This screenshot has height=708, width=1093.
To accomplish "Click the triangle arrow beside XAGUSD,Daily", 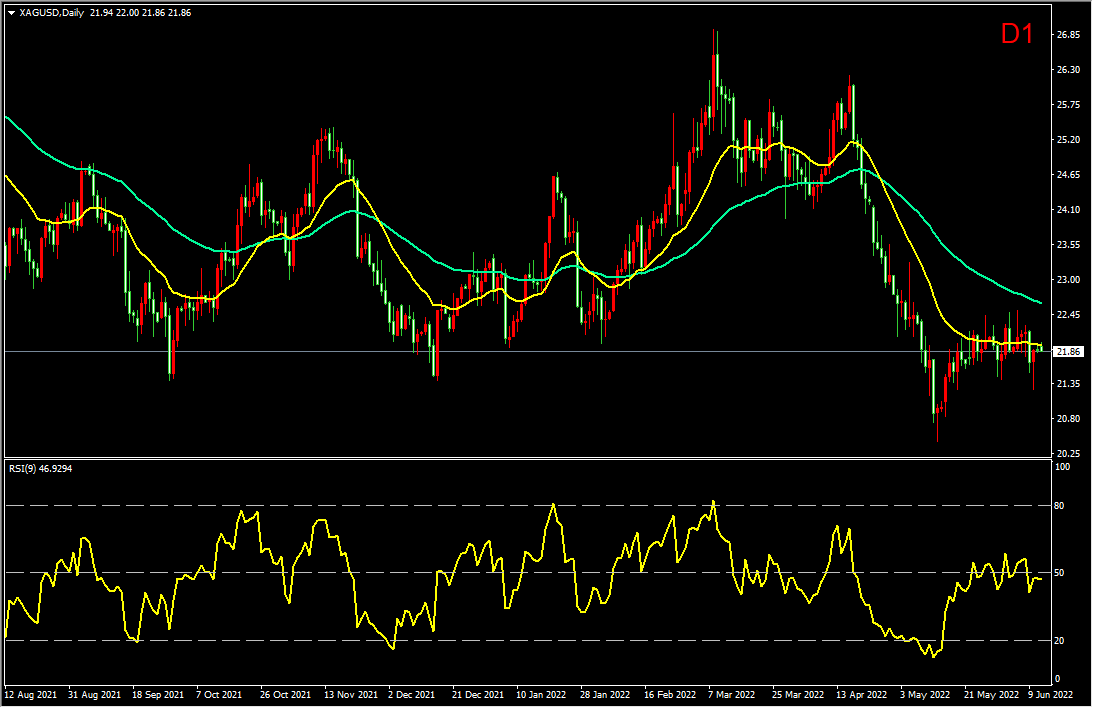I will pyautogui.click(x=12, y=13).
